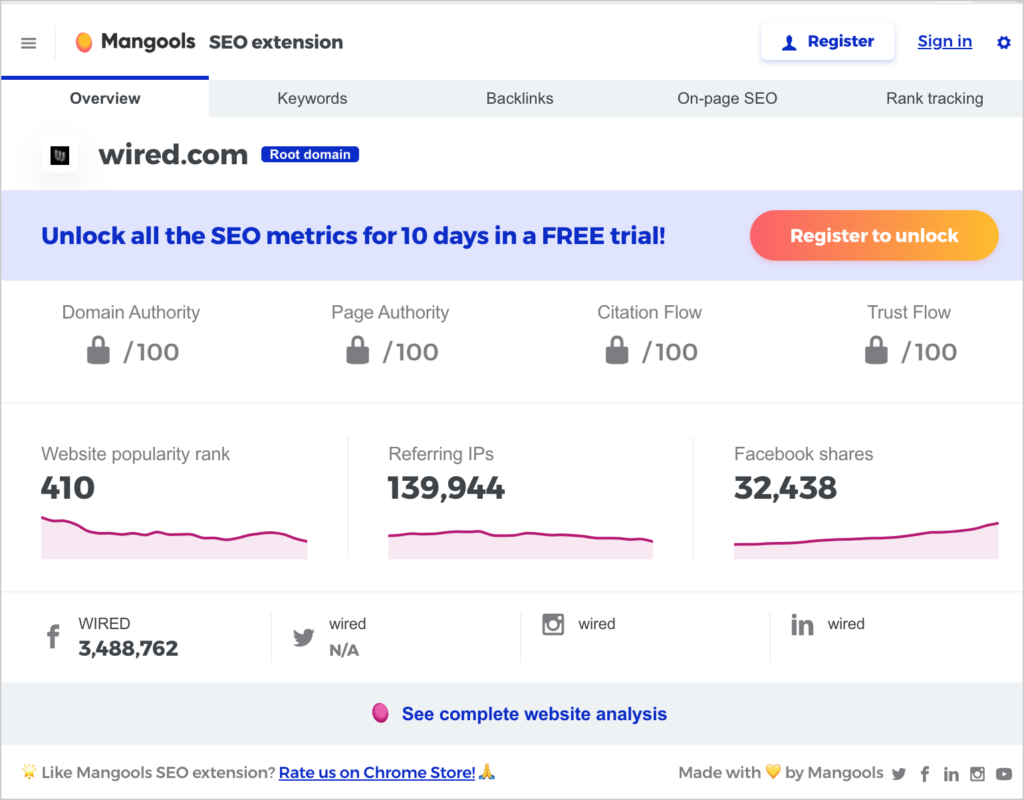Open Mangools Twitter from footer icon
The height and width of the screenshot is (800, 1024).
pos(899,774)
